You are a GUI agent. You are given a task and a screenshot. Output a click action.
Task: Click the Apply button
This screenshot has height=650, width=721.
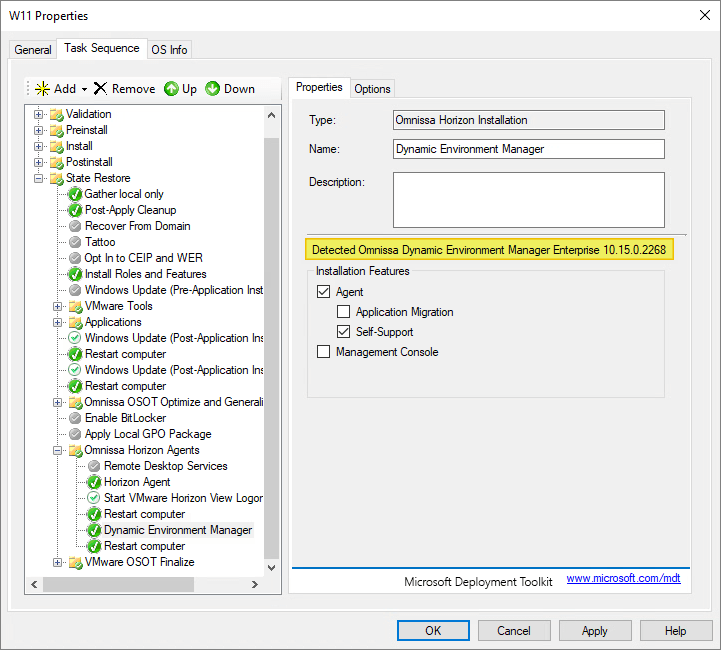pyautogui.click(x=594, y=631)
